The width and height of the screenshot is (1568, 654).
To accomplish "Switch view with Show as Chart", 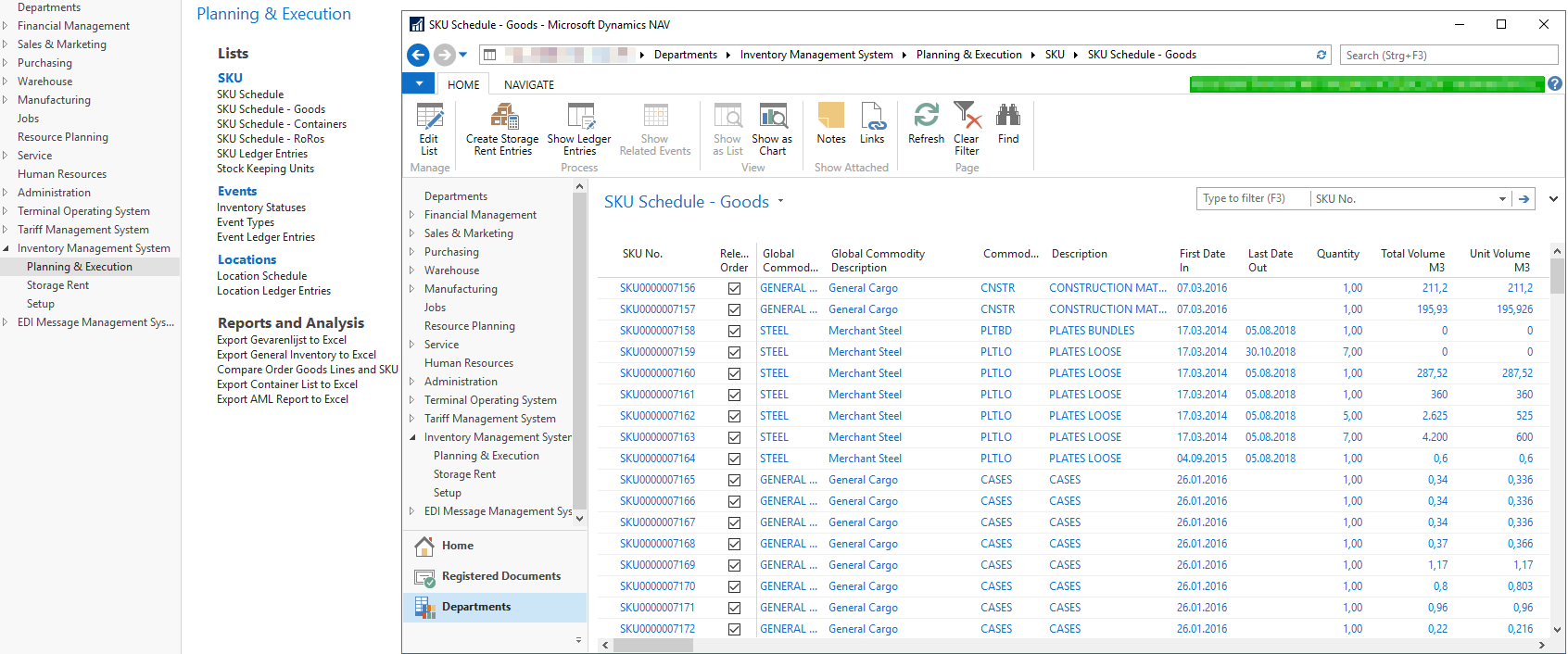I will coord(772,130).
